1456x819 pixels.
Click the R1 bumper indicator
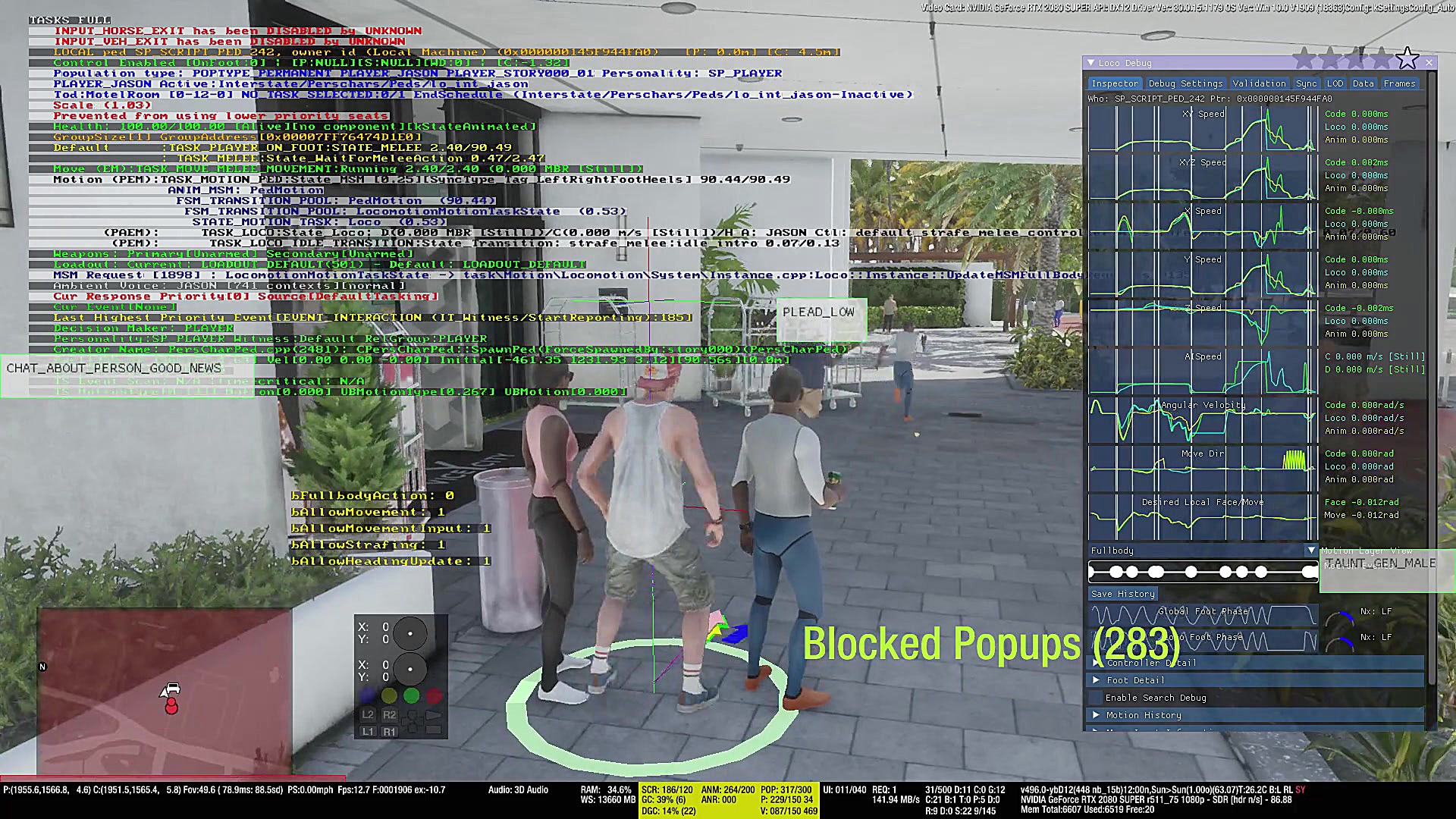point(389,732)
